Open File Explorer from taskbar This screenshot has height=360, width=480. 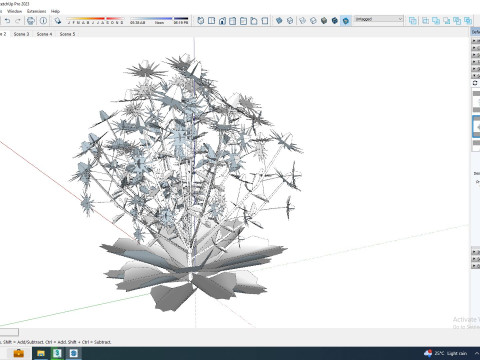click(41, 353)
